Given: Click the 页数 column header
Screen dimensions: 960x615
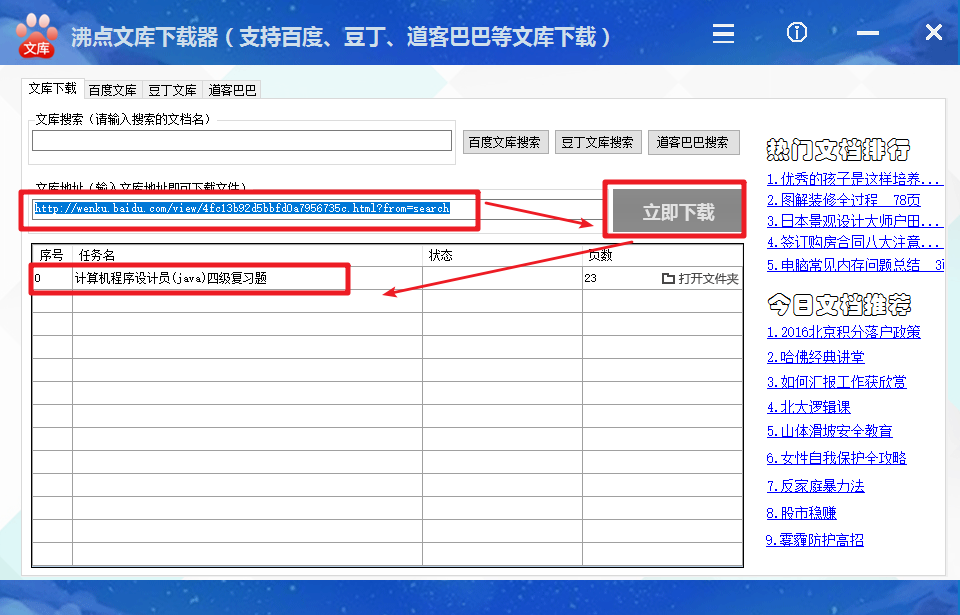Looking at the screenshot, I should point(662,255).
